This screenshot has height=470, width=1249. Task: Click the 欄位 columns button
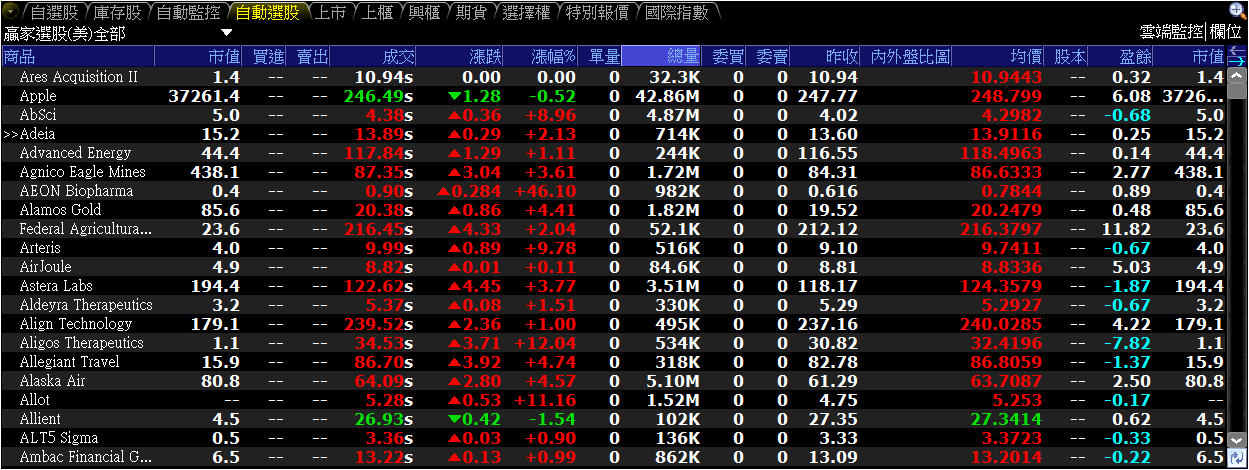click(1226, 33)
